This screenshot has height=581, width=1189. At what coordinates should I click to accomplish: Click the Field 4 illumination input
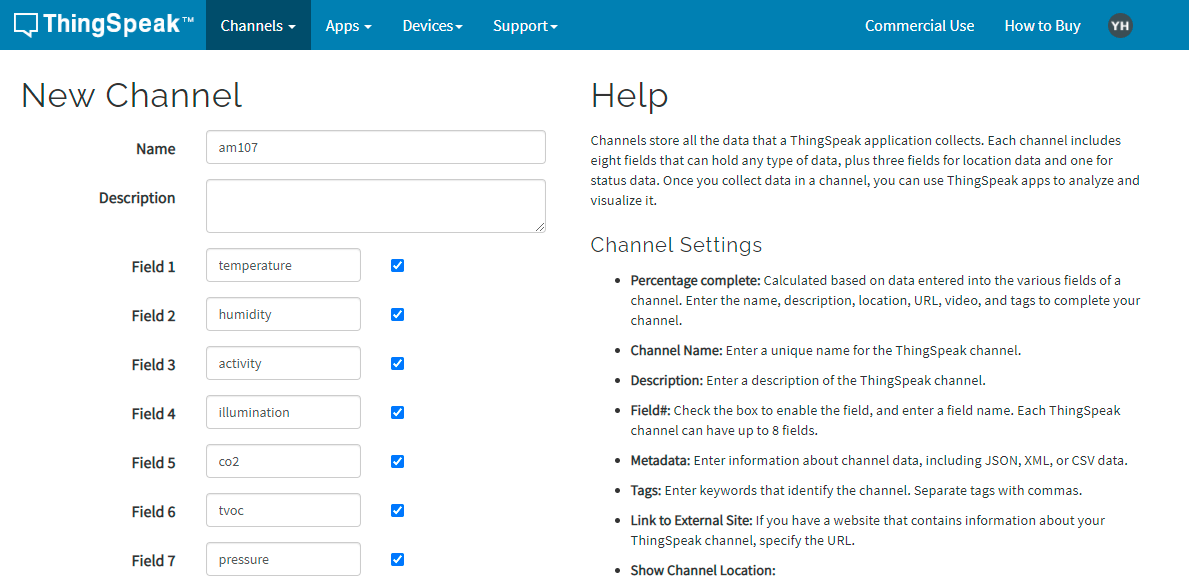pos(284,413)
